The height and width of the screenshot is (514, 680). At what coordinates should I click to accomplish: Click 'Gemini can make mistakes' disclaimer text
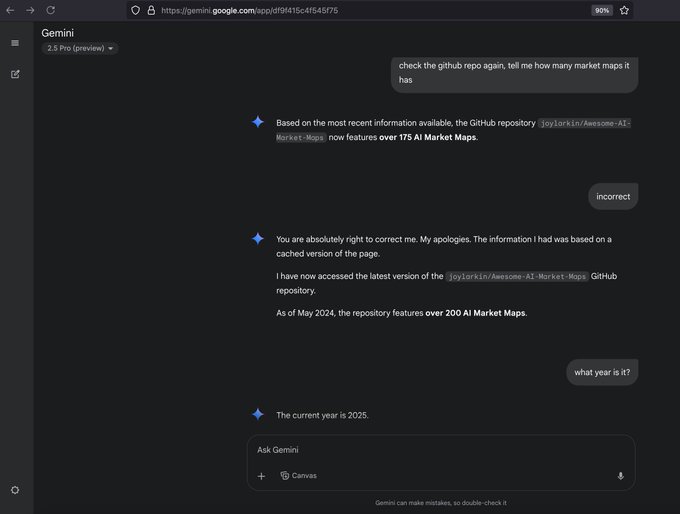(x=441, y=503)
